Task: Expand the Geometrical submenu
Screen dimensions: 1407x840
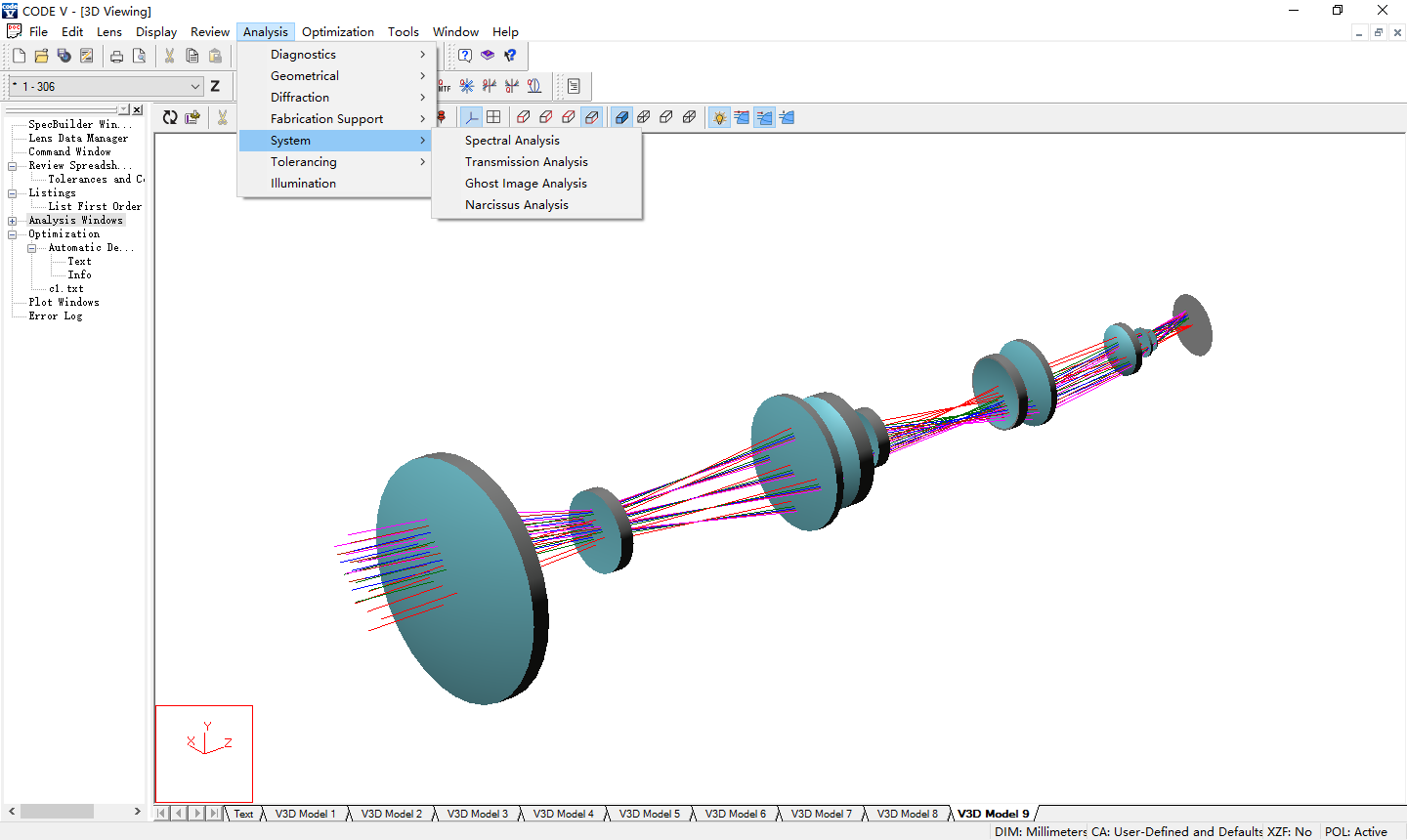Action: point(335,76)
